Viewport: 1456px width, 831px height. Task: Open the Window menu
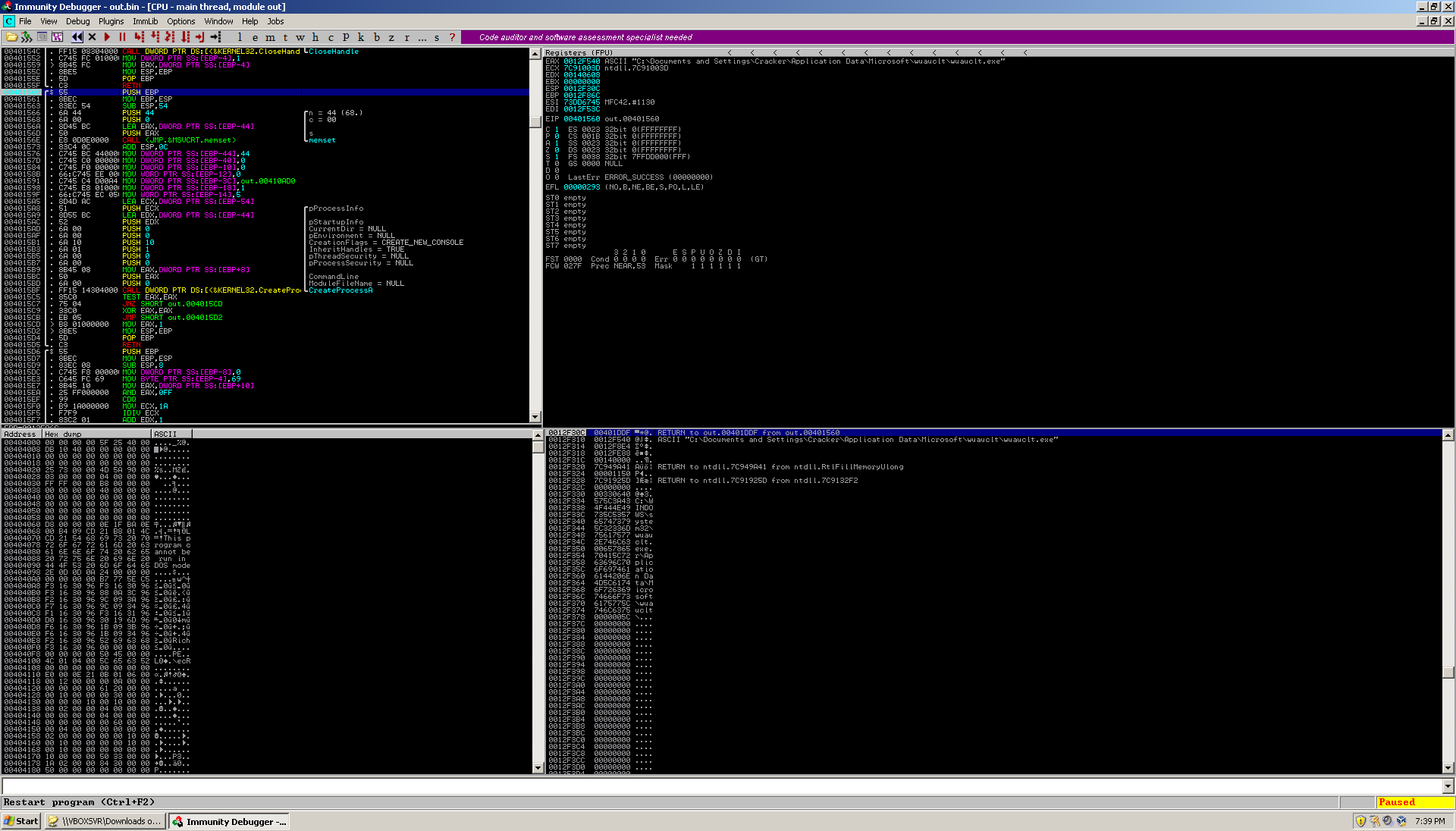pyautogui.click(x=218, y=21)
